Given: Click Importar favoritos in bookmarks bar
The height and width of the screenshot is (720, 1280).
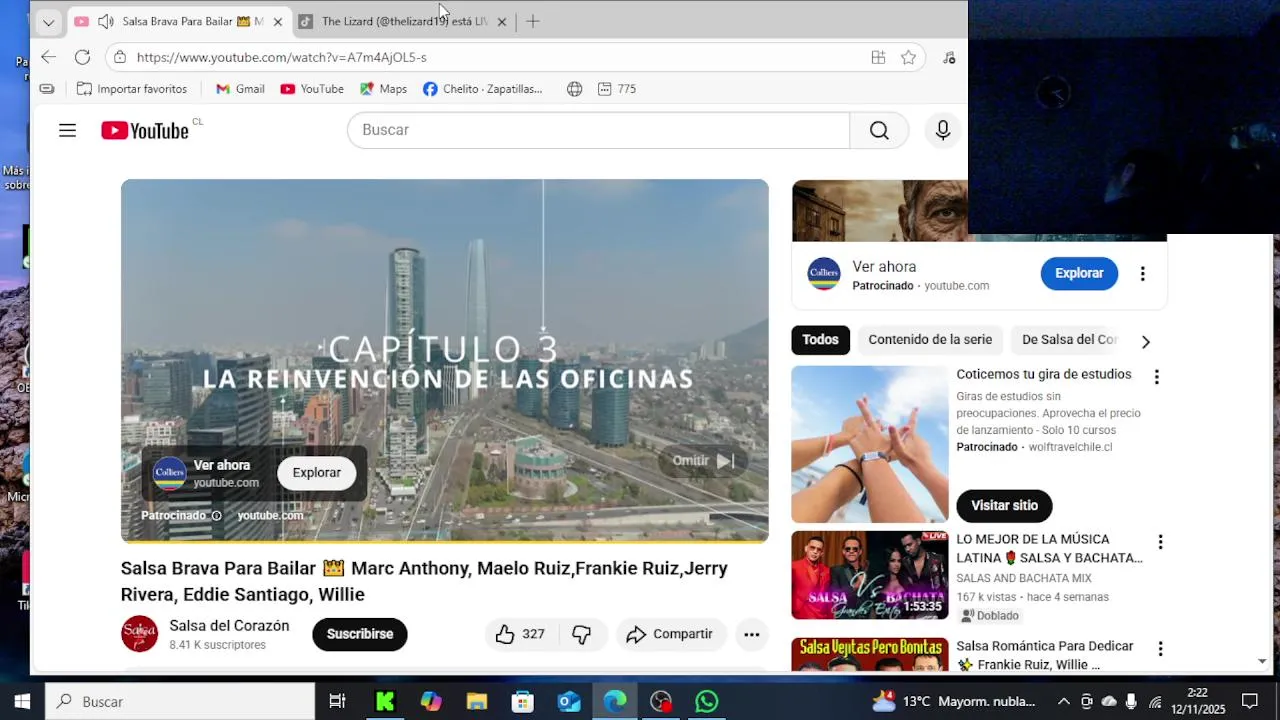Looking at the screenshot, I should (132, 89).
